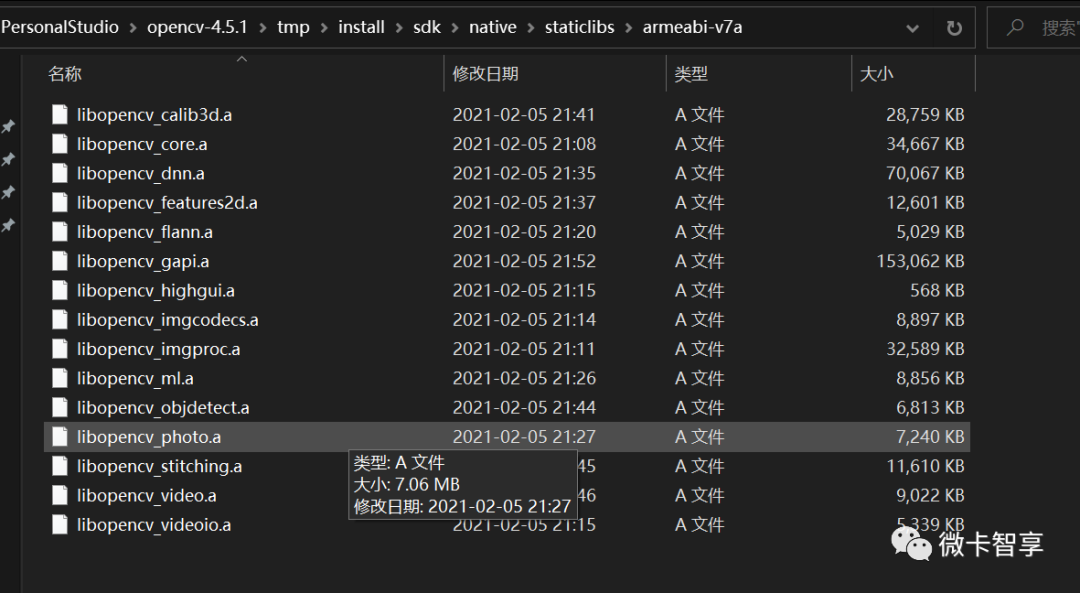This screenshot has height=593, width=1080.
Task: Select file libopencv_objdetect.a
Action: [163, 407]
